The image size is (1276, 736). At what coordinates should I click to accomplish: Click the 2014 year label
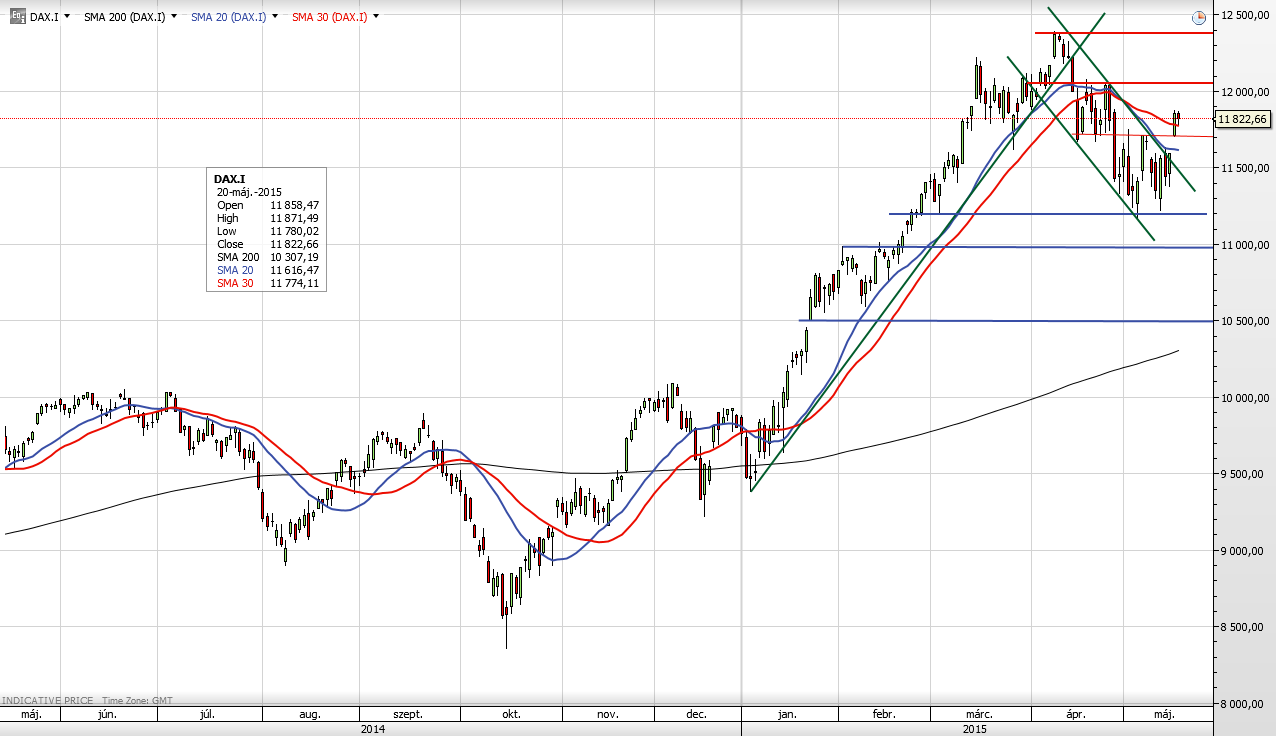click(372, 729)
